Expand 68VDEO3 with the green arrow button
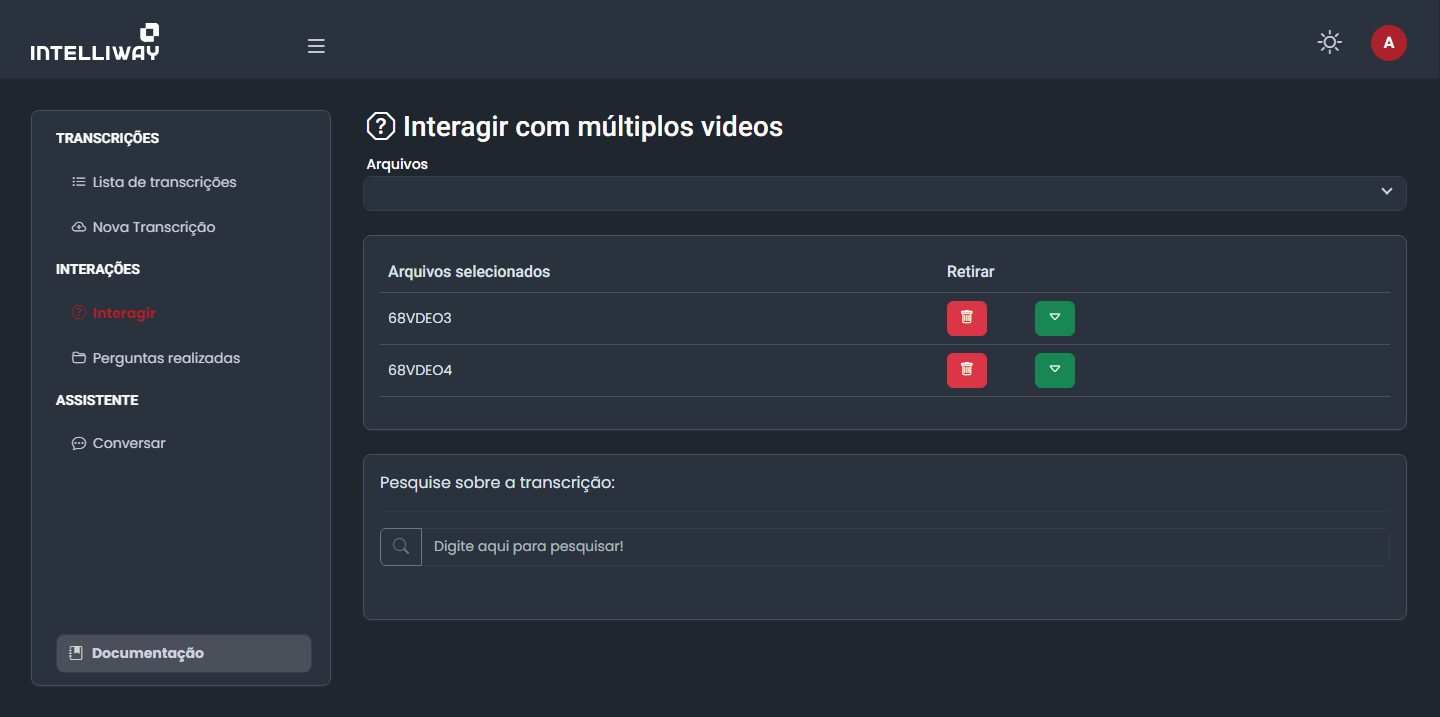This screenshot has height=717, width=1440. (x=1054, y=318)
